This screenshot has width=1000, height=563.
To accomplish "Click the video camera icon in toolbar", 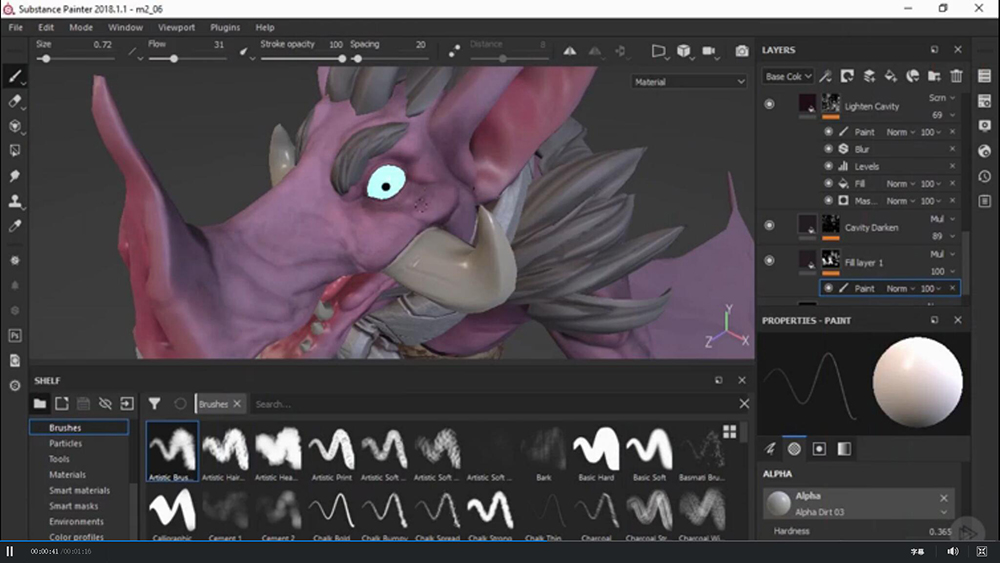I will [x=709, y=51].
